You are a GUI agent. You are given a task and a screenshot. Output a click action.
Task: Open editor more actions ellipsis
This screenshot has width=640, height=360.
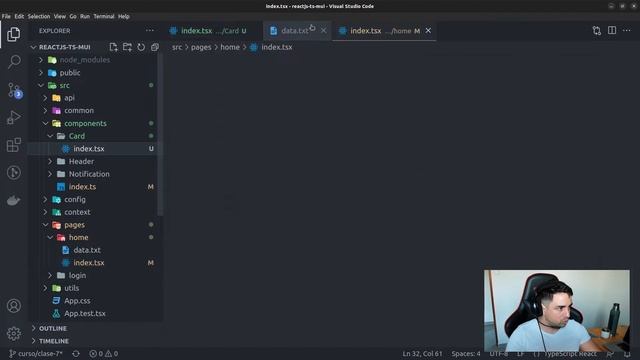(627, 31)
